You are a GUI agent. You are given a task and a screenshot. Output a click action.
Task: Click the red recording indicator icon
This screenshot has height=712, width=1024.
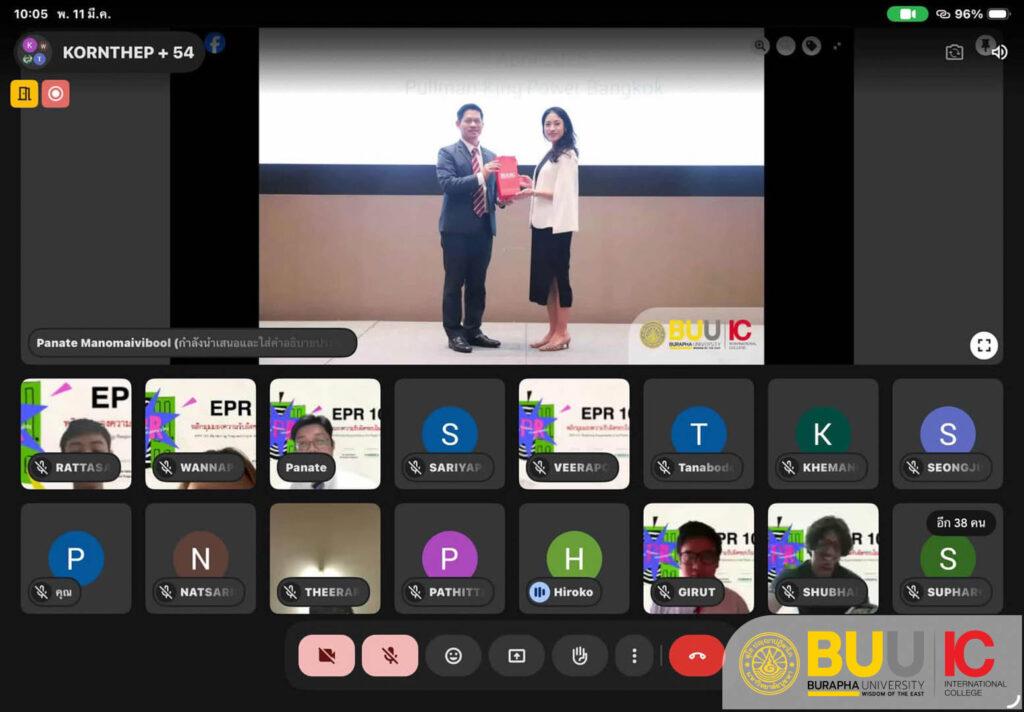pyautogui.click(x=56, y=94)
